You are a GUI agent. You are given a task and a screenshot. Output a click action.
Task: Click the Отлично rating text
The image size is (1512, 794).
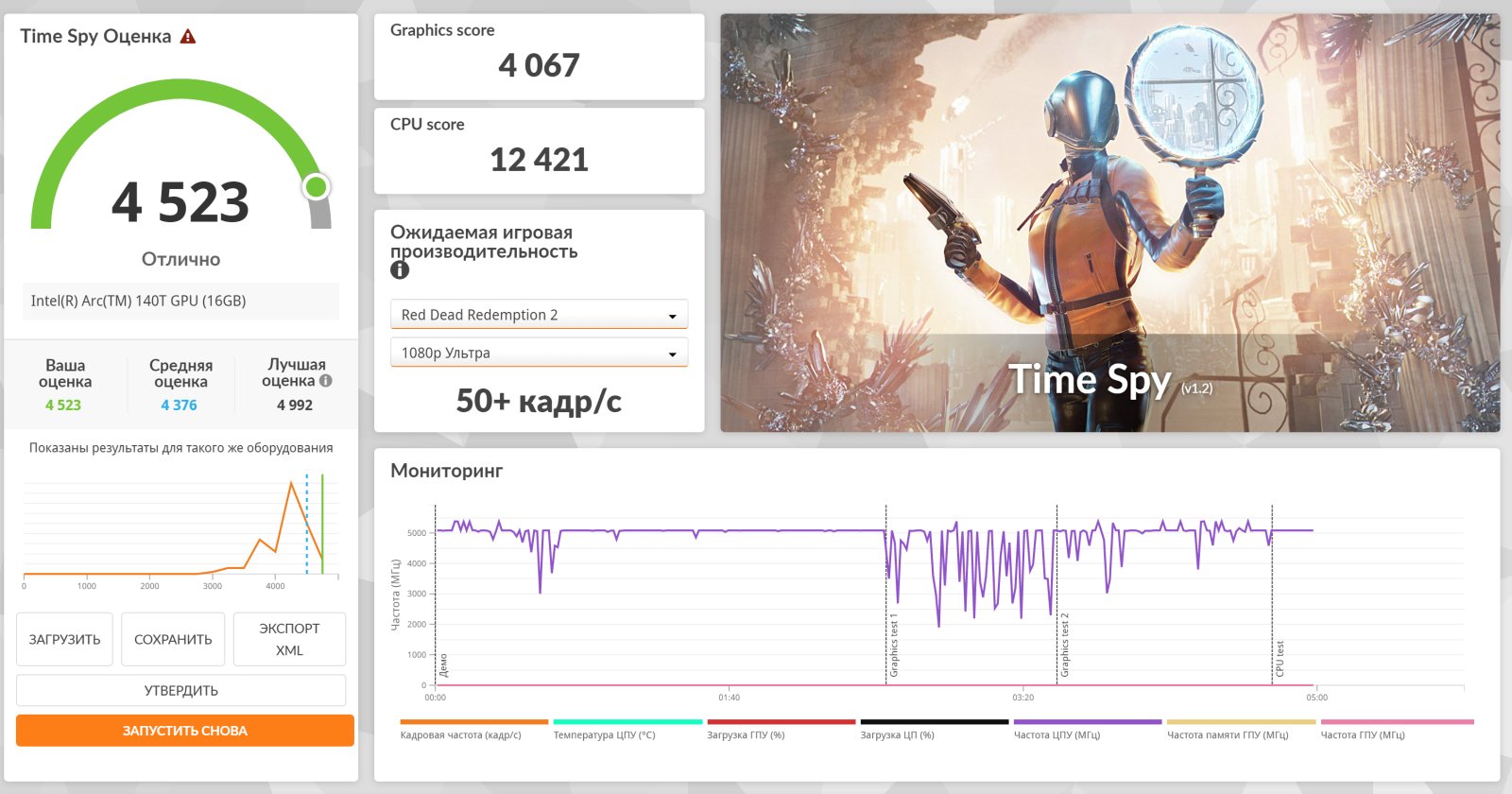point(180,259)
